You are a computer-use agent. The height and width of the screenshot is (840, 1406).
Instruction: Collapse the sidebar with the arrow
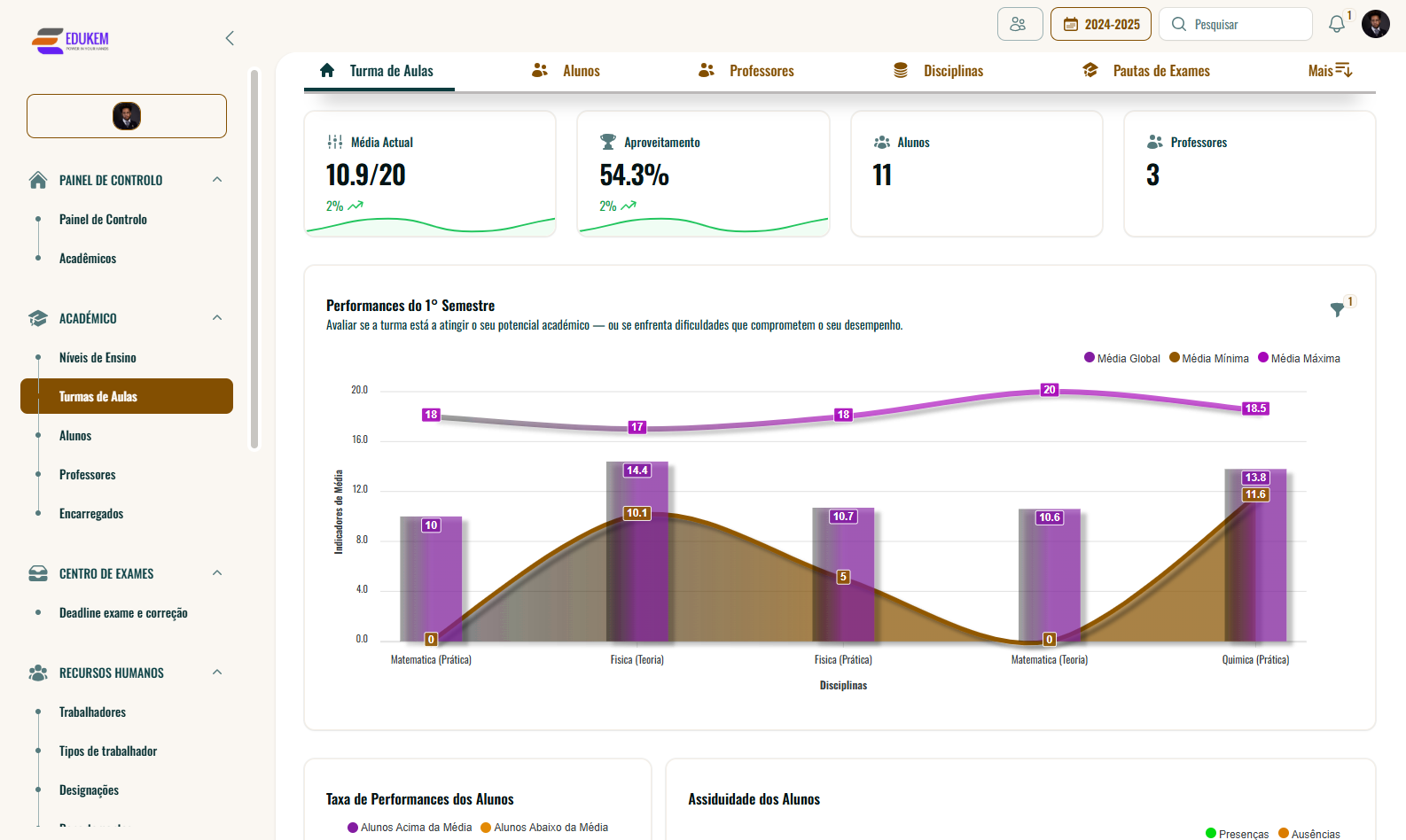(x=230, y=38)
